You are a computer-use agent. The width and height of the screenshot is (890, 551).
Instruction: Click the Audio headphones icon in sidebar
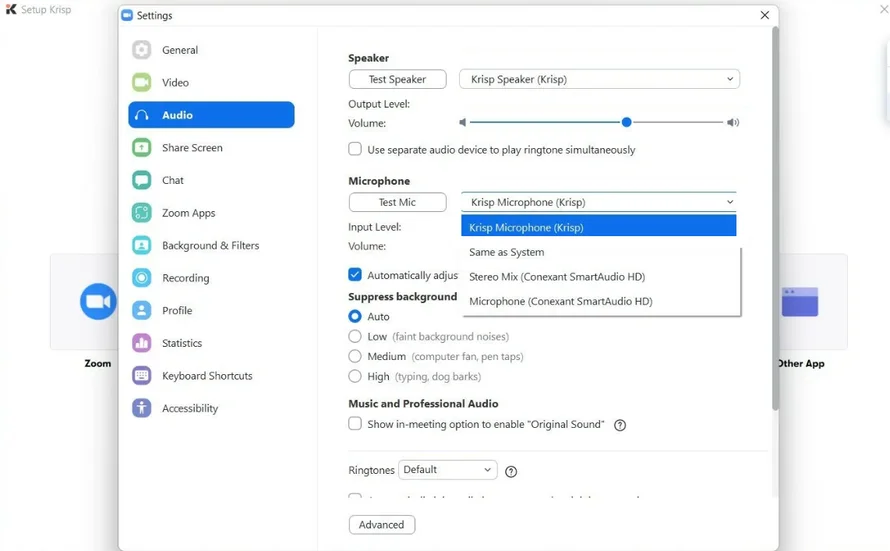pos(141,115)
